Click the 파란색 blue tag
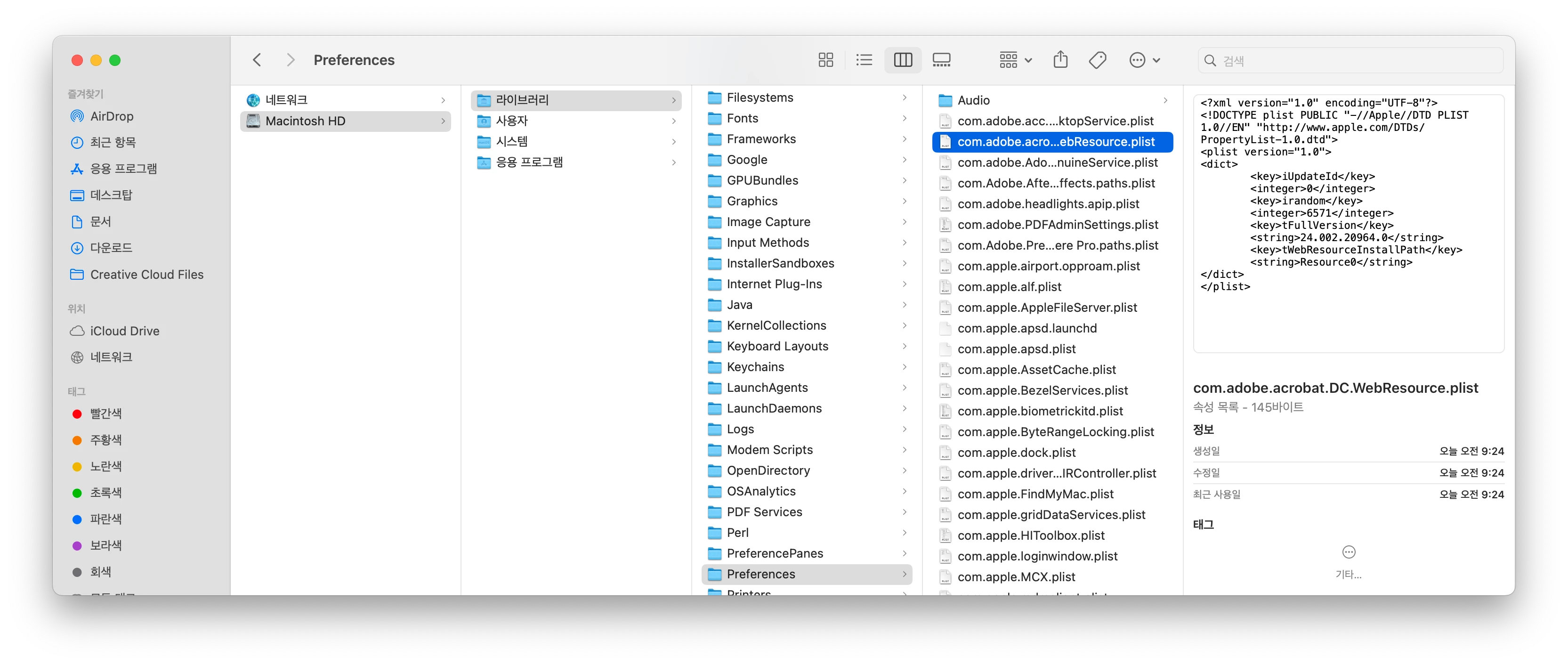This screenshot has height=665, width=1568. pos(105,519)
